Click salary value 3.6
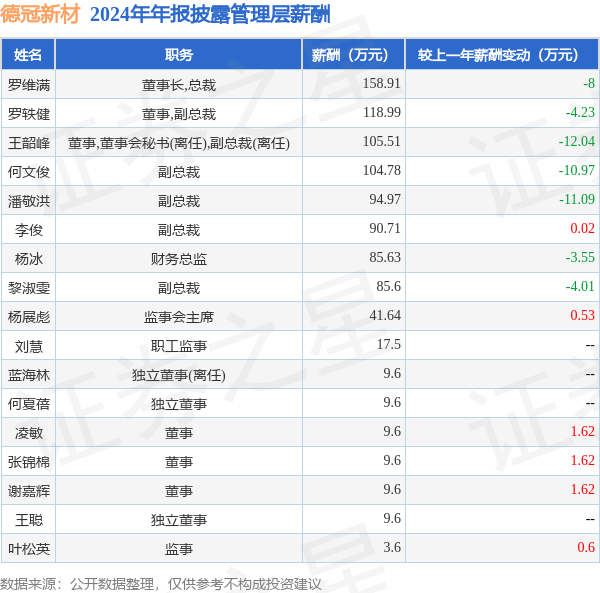600x593 pixels. point(392,547)
